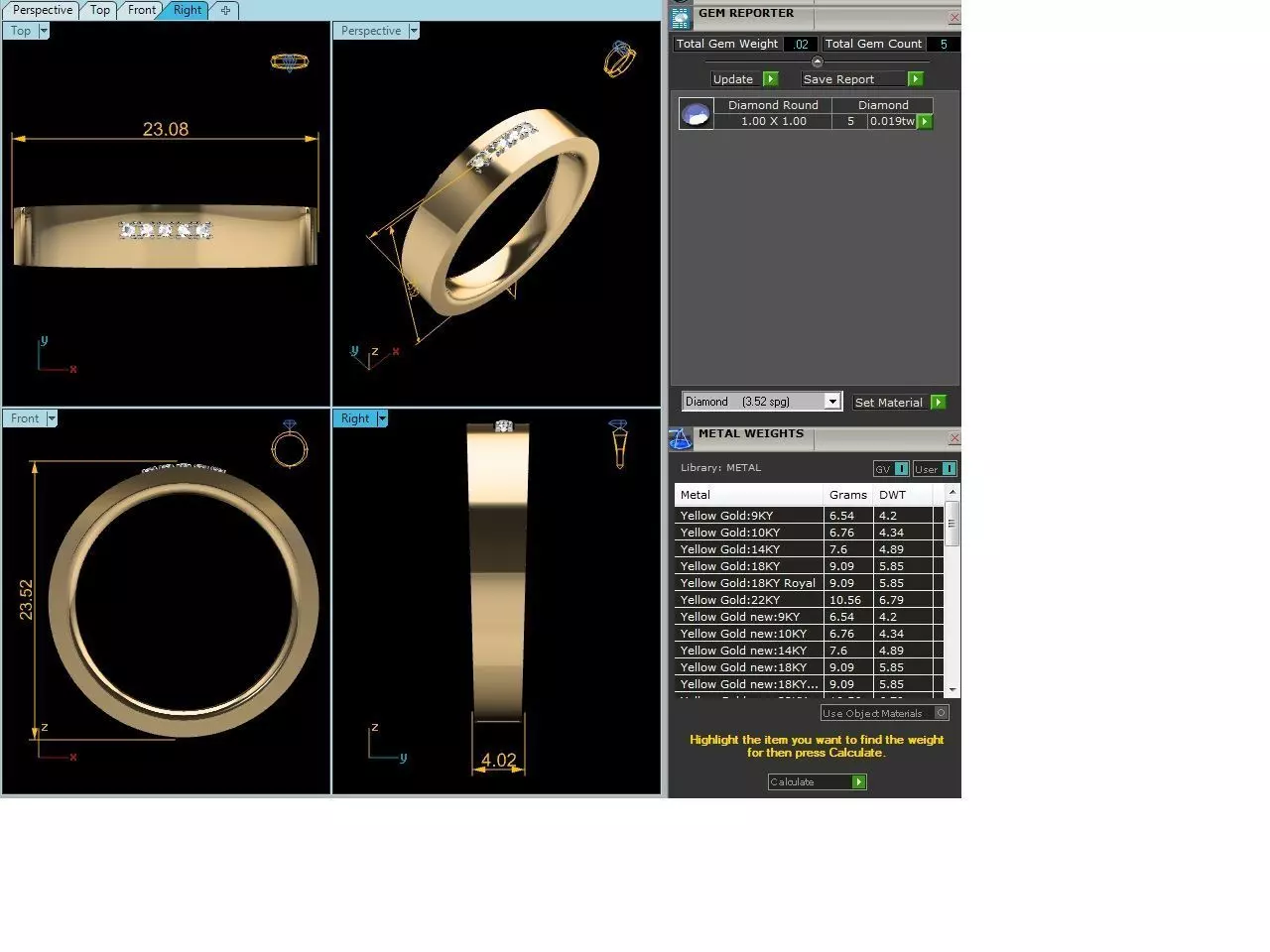
Task: Select the Yellow Gold:18KY Royal row
Action: coord(809,583)
